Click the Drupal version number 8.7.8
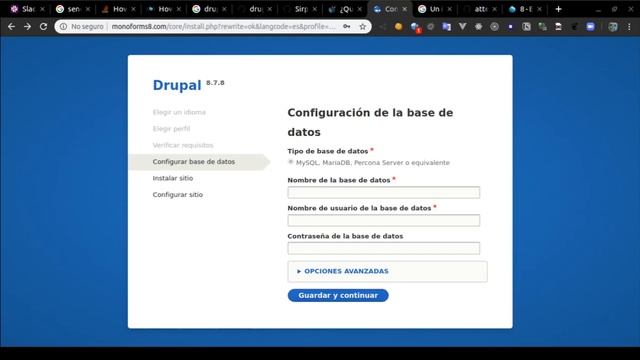This screenshot has width=640, height=360. (x=215, y=83)
